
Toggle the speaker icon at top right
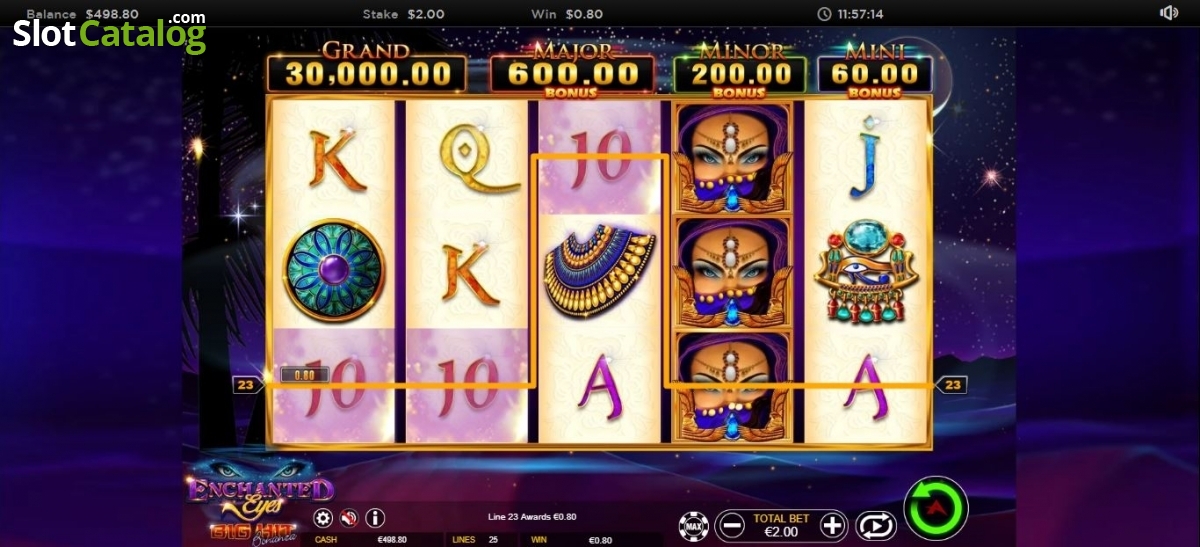pos(1169,13)
